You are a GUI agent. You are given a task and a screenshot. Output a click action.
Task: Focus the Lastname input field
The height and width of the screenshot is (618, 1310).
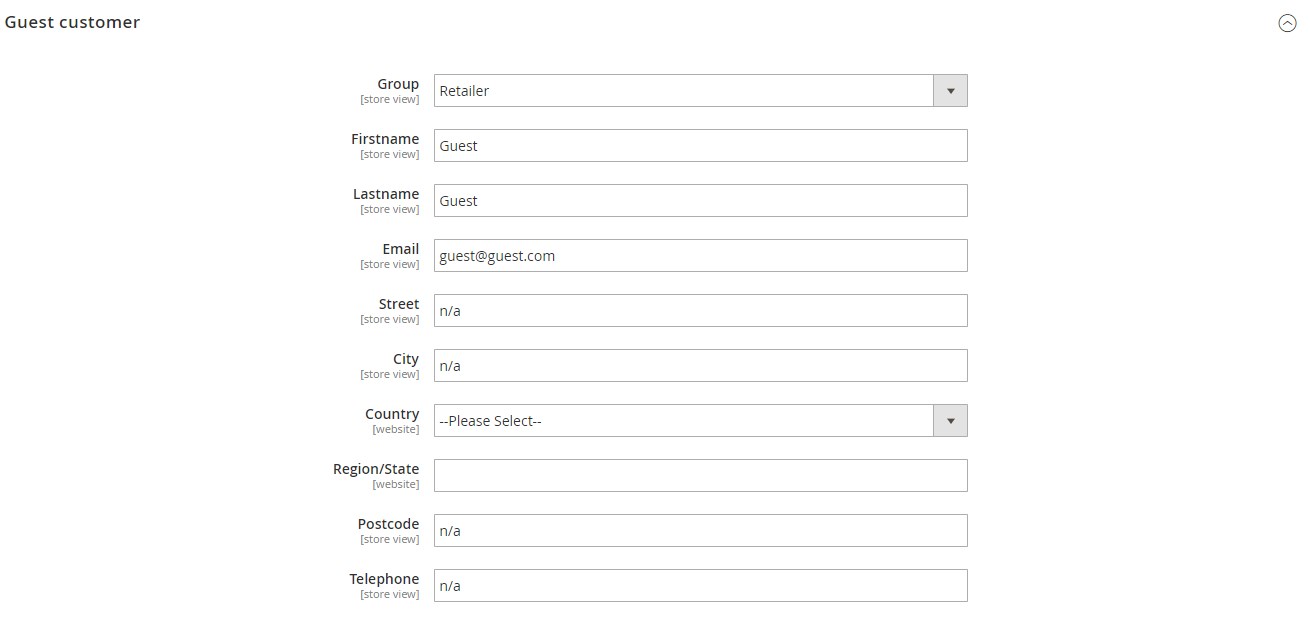tap(700, 201)
